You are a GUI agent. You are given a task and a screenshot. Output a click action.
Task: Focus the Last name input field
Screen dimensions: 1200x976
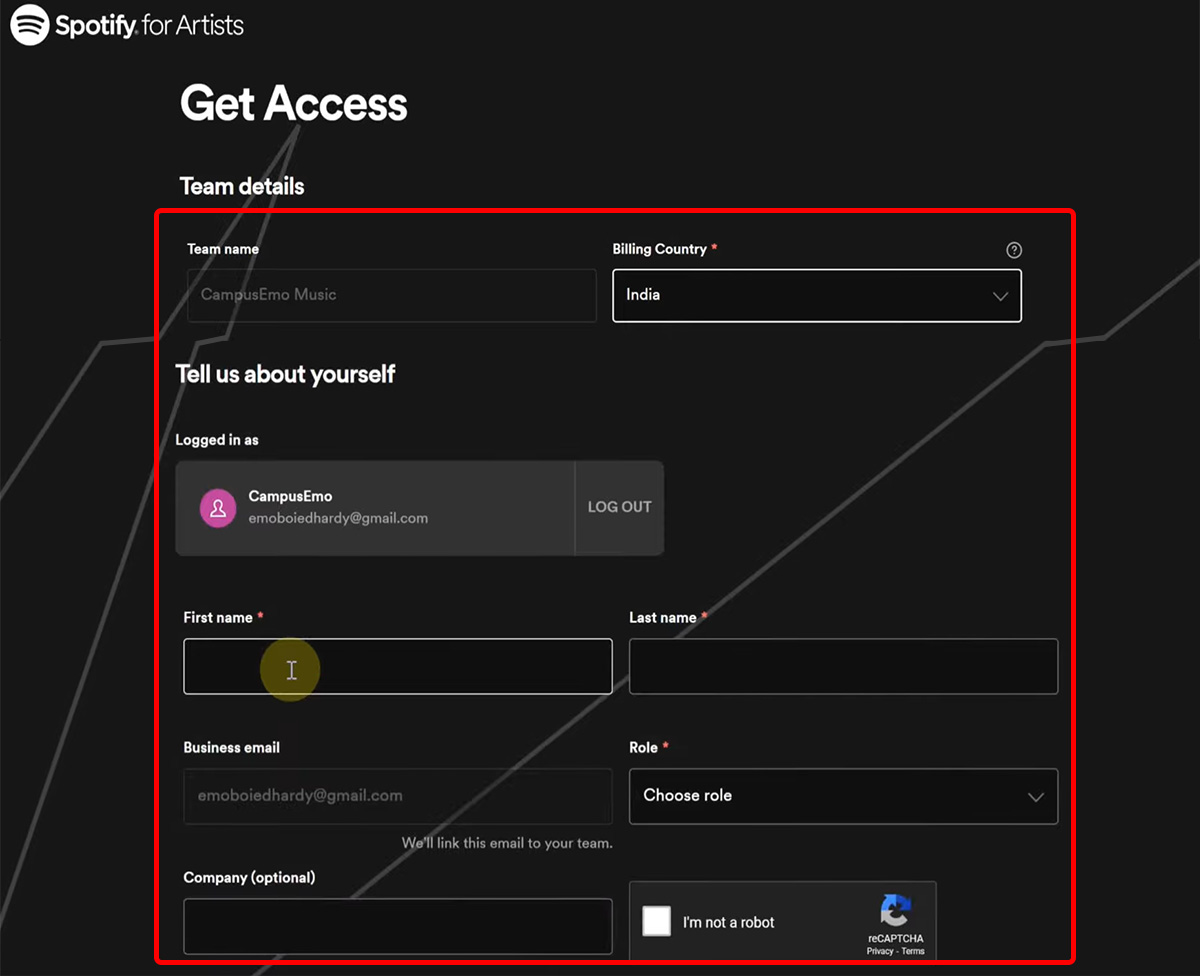[x=843, y=666]
